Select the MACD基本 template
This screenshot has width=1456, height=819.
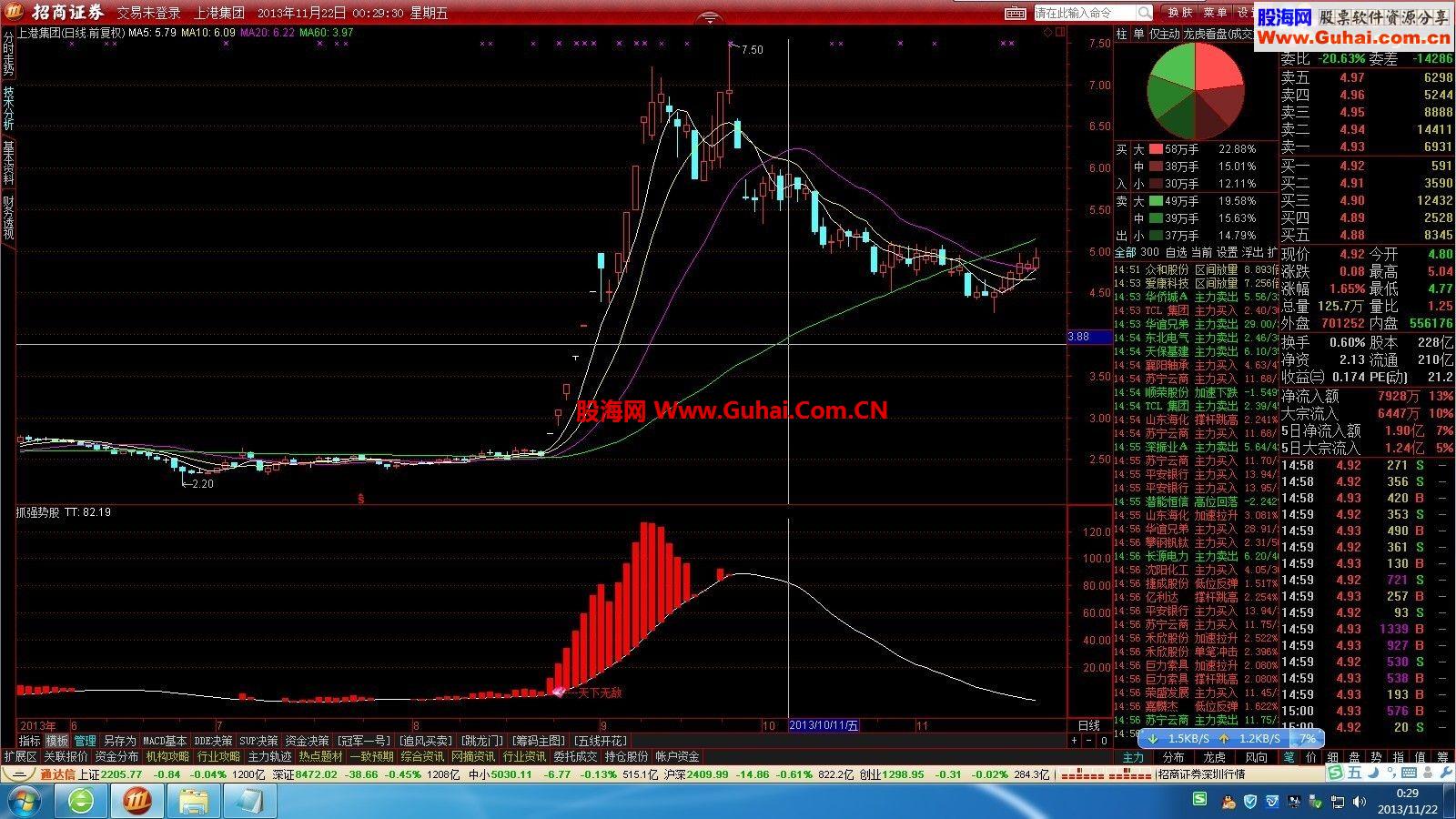pos(165,741)
